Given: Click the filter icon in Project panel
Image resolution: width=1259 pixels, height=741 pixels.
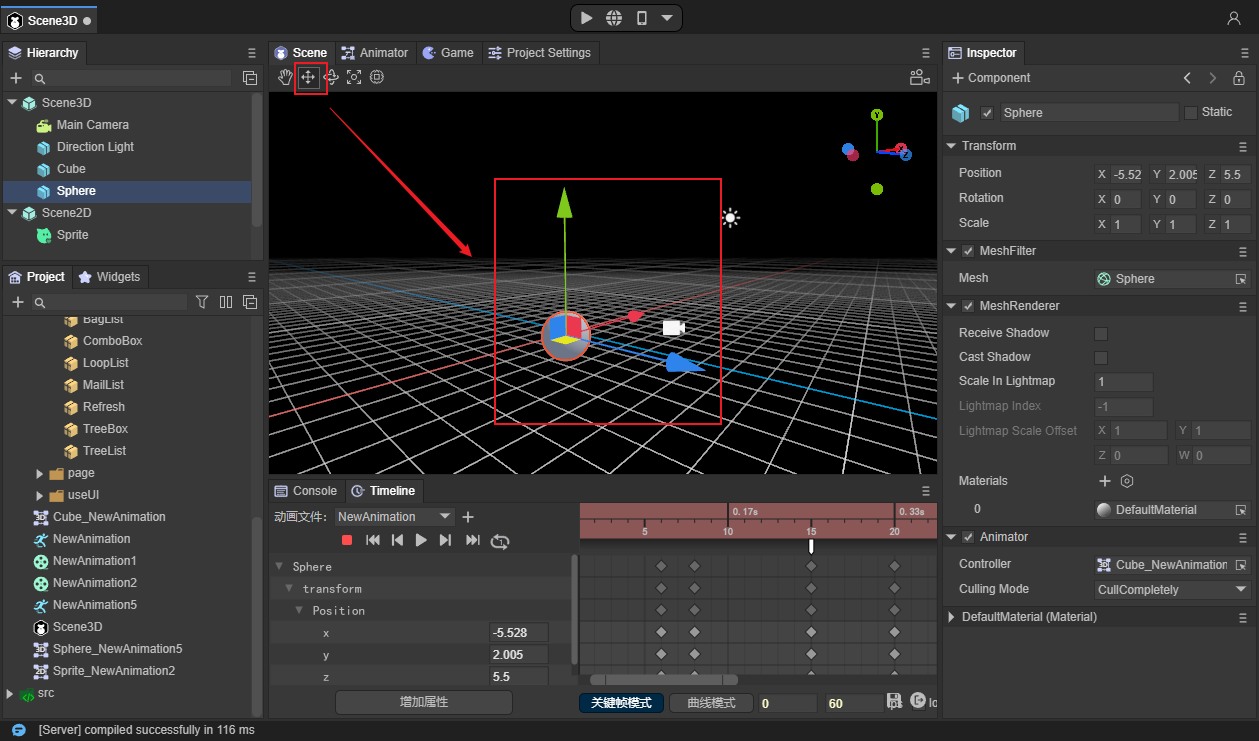Looking at the screenshot, I should [x=202, y=302].
